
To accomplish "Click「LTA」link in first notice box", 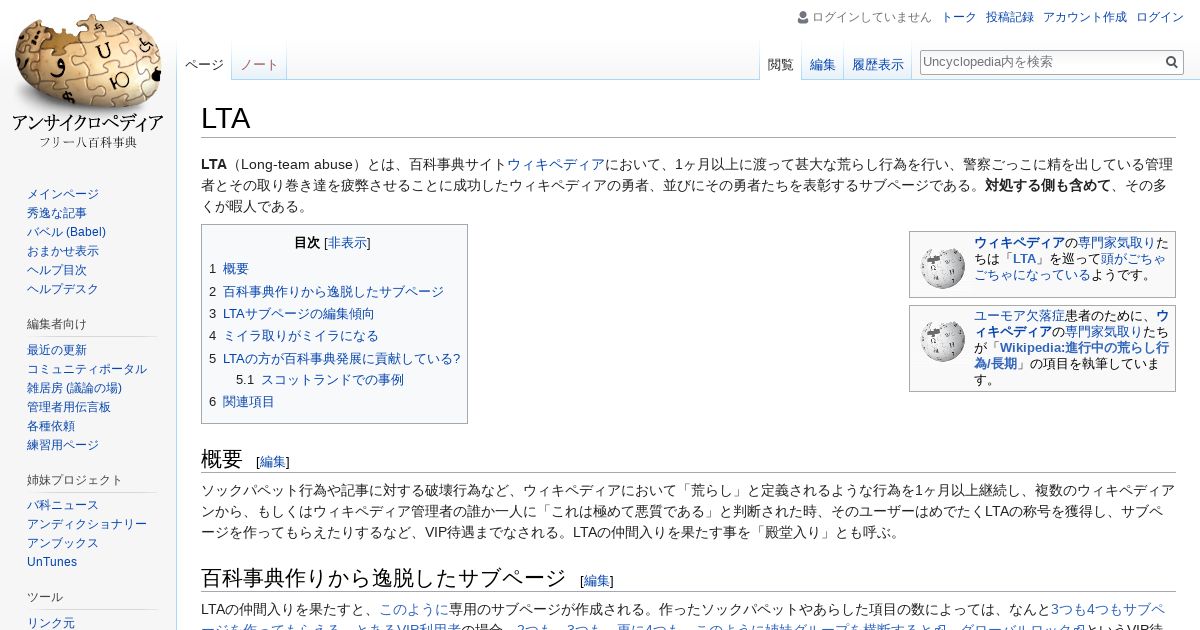I will (x=1024, y=259).
